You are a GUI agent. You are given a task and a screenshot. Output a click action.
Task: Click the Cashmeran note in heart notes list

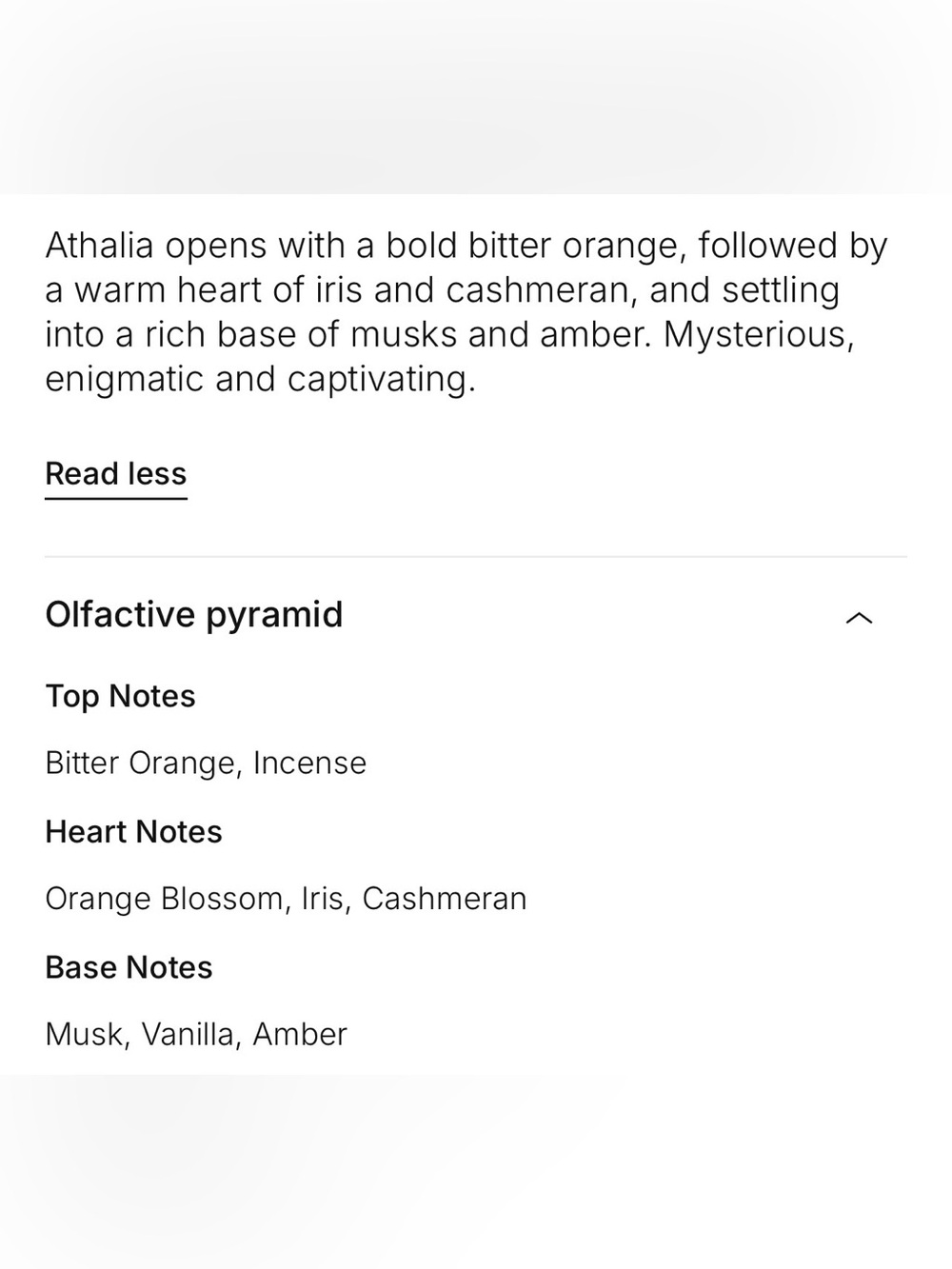point(444,899)
